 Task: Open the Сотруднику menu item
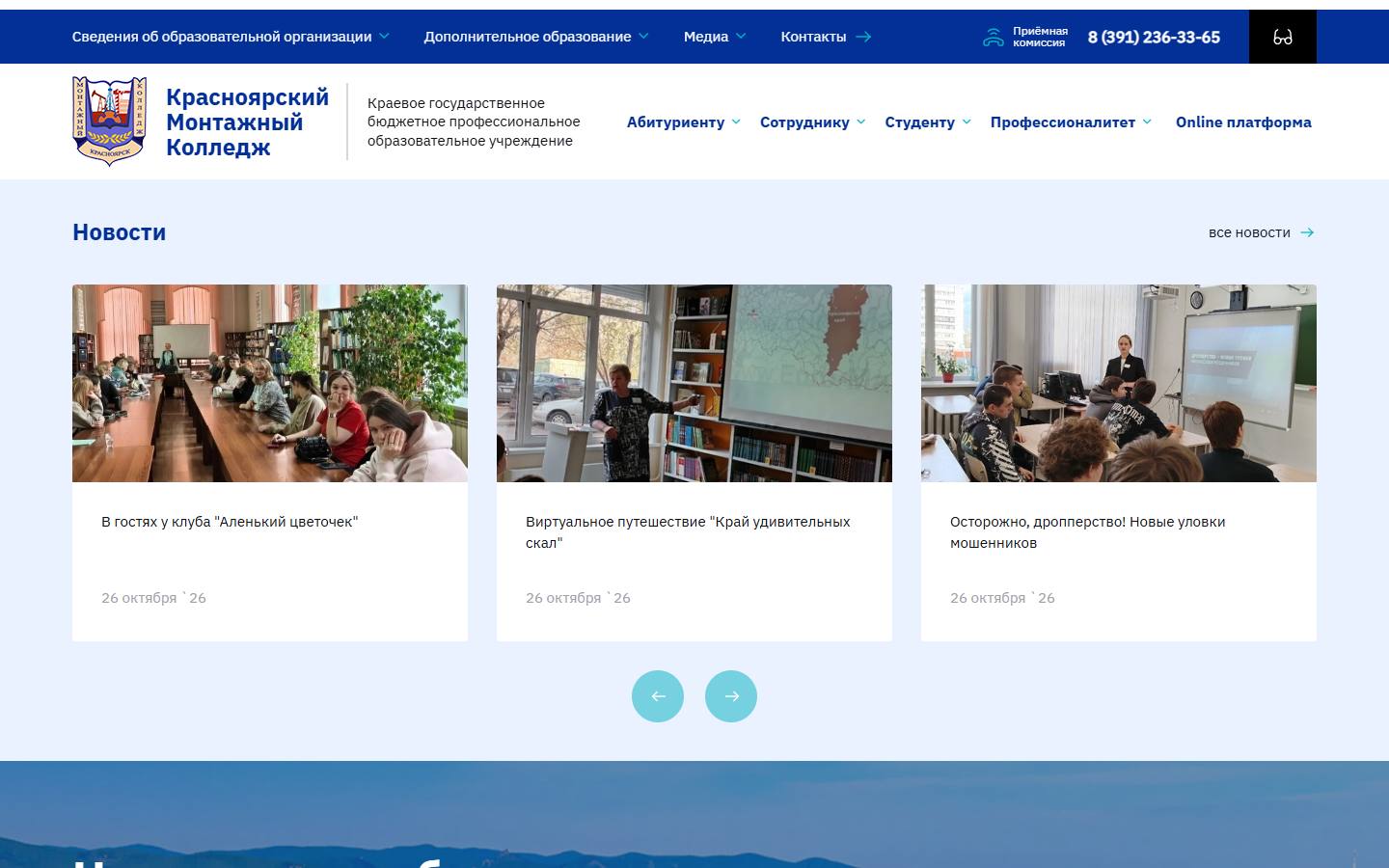pyautogui.click(x=804, y=122)
